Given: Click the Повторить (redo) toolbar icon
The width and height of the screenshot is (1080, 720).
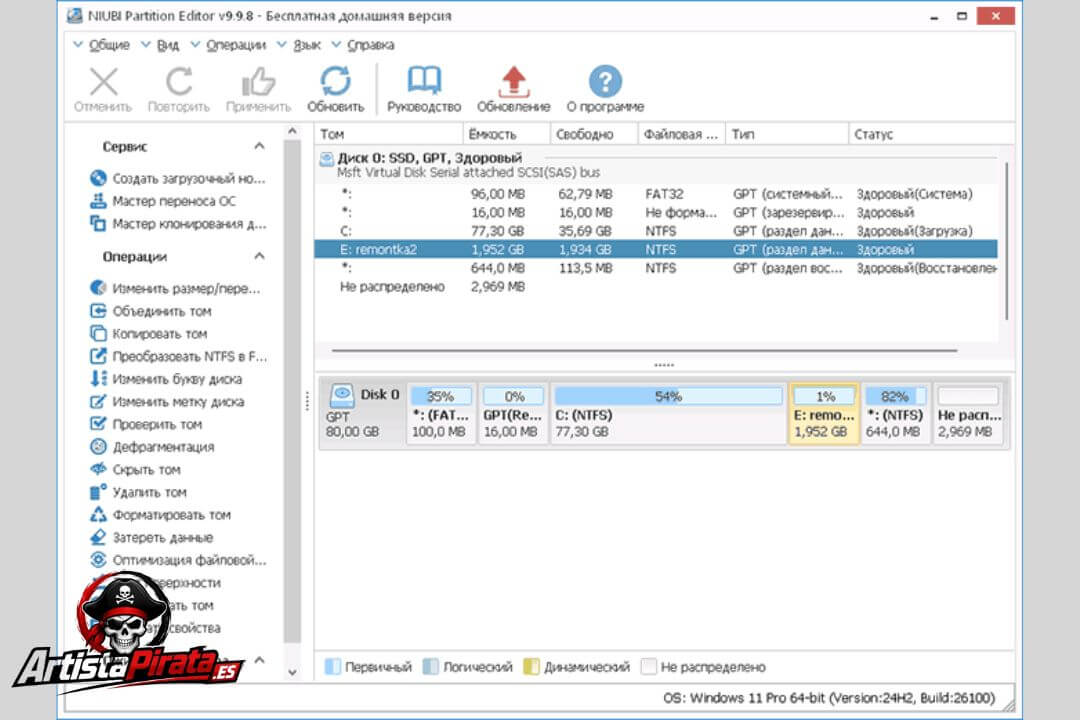Looking at the screenshot, I should tap(179, 82).
